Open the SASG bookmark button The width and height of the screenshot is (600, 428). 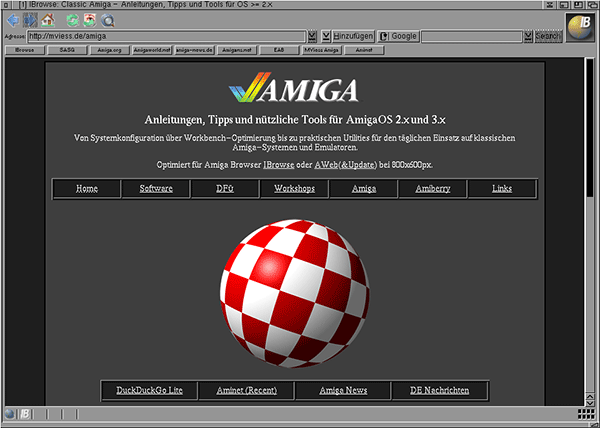click(x=67, y=50)
